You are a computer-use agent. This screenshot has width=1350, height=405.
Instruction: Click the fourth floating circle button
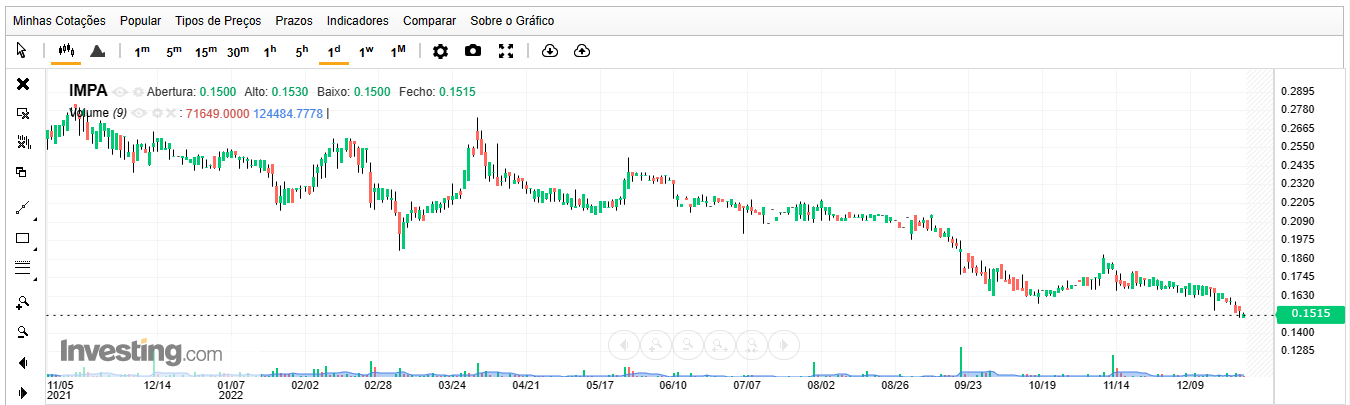click(x=719, y=345)
